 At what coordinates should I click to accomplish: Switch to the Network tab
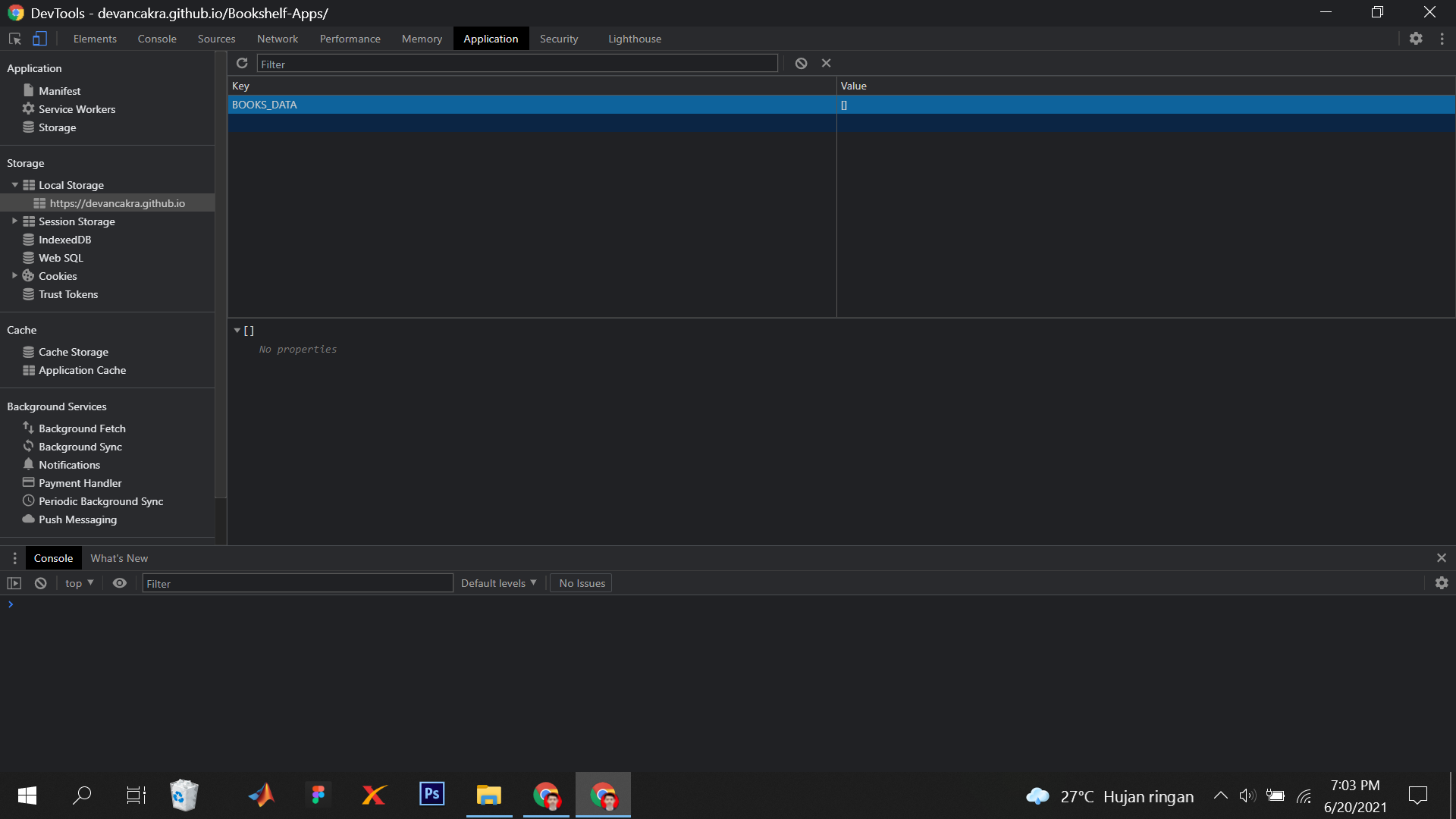click(278, 39)
